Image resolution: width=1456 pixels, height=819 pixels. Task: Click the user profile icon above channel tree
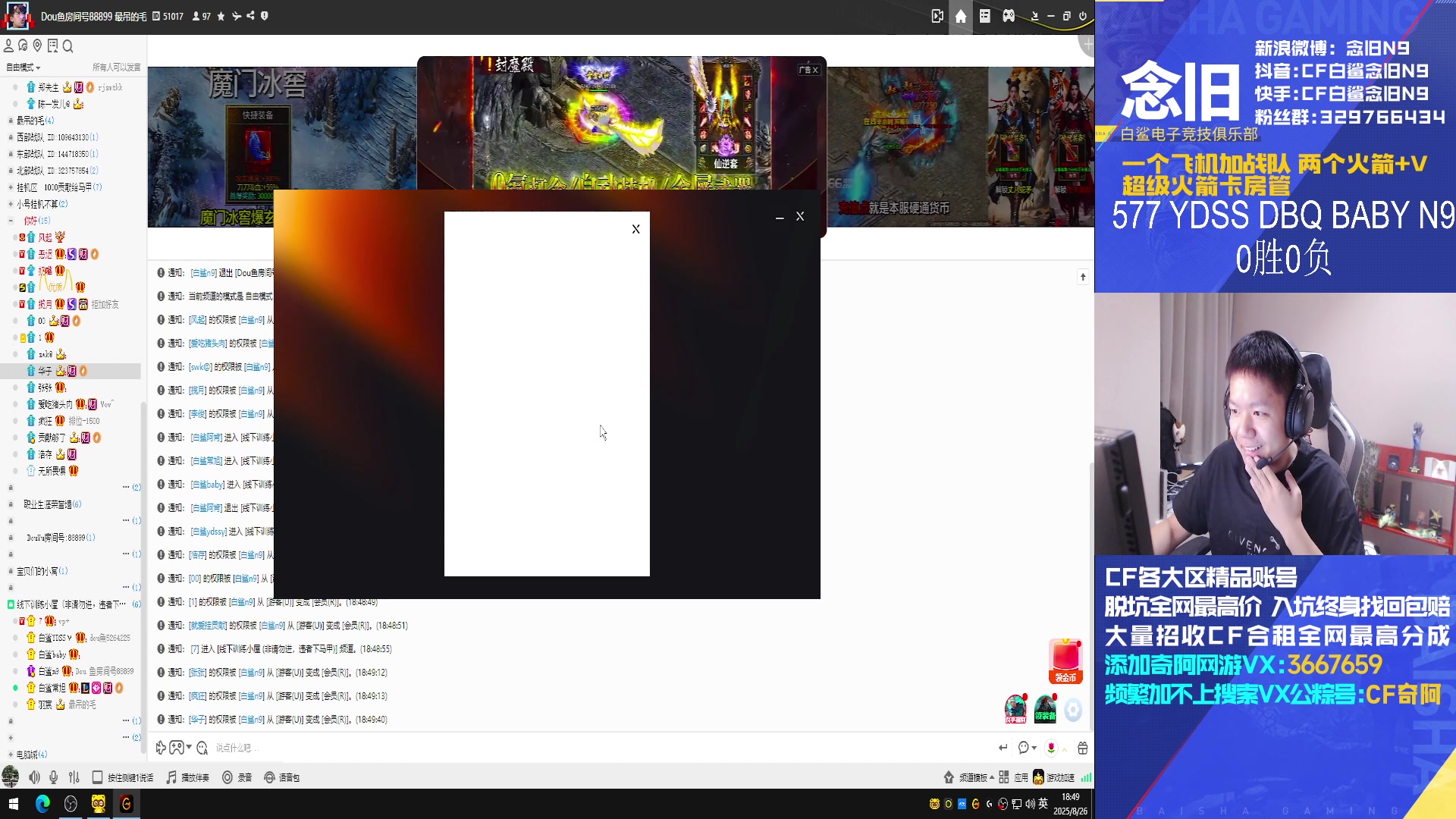[8, 46]
